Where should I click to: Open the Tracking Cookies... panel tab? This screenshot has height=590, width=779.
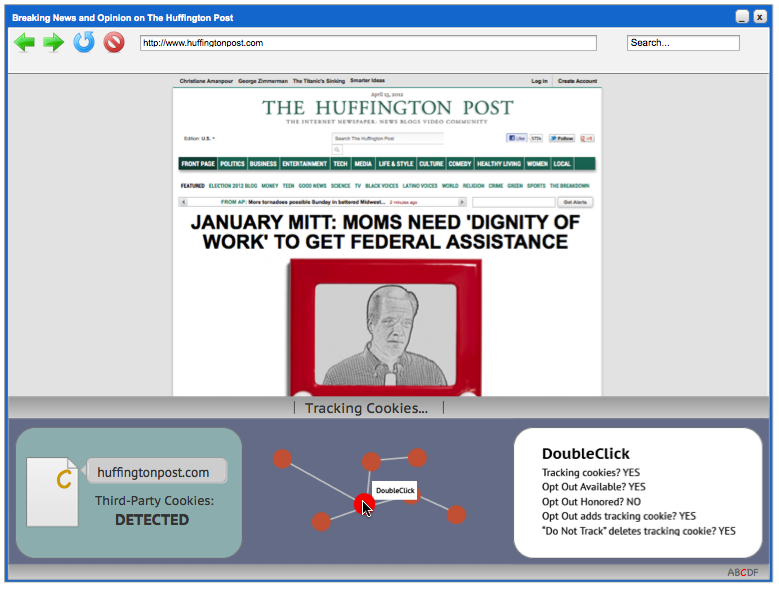(x=367, y=408)
